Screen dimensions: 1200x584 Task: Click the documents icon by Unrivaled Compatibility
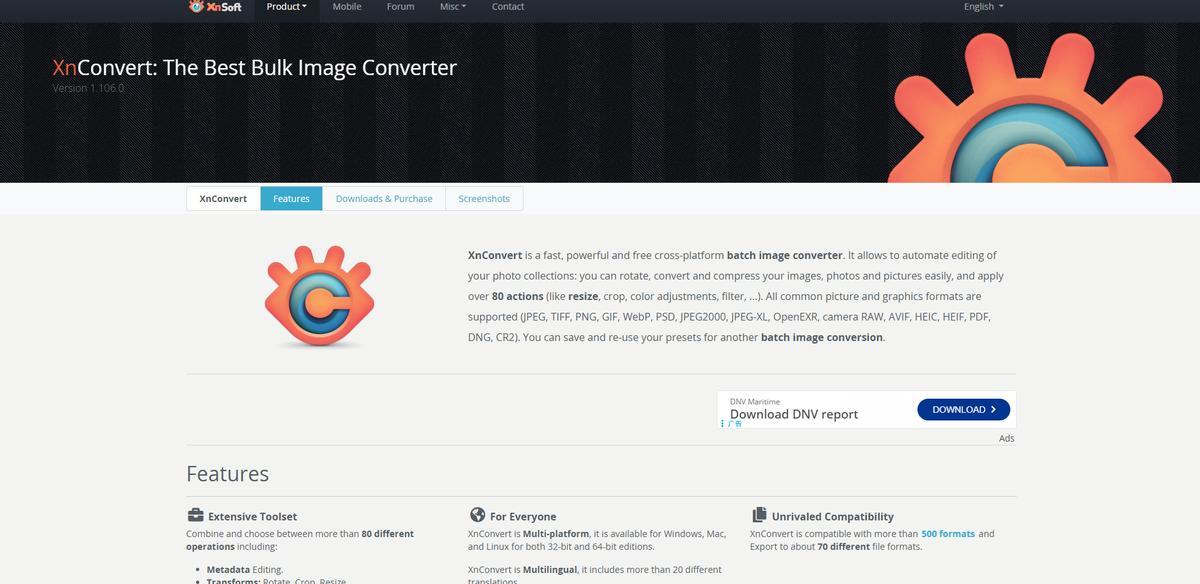point(759,515)
